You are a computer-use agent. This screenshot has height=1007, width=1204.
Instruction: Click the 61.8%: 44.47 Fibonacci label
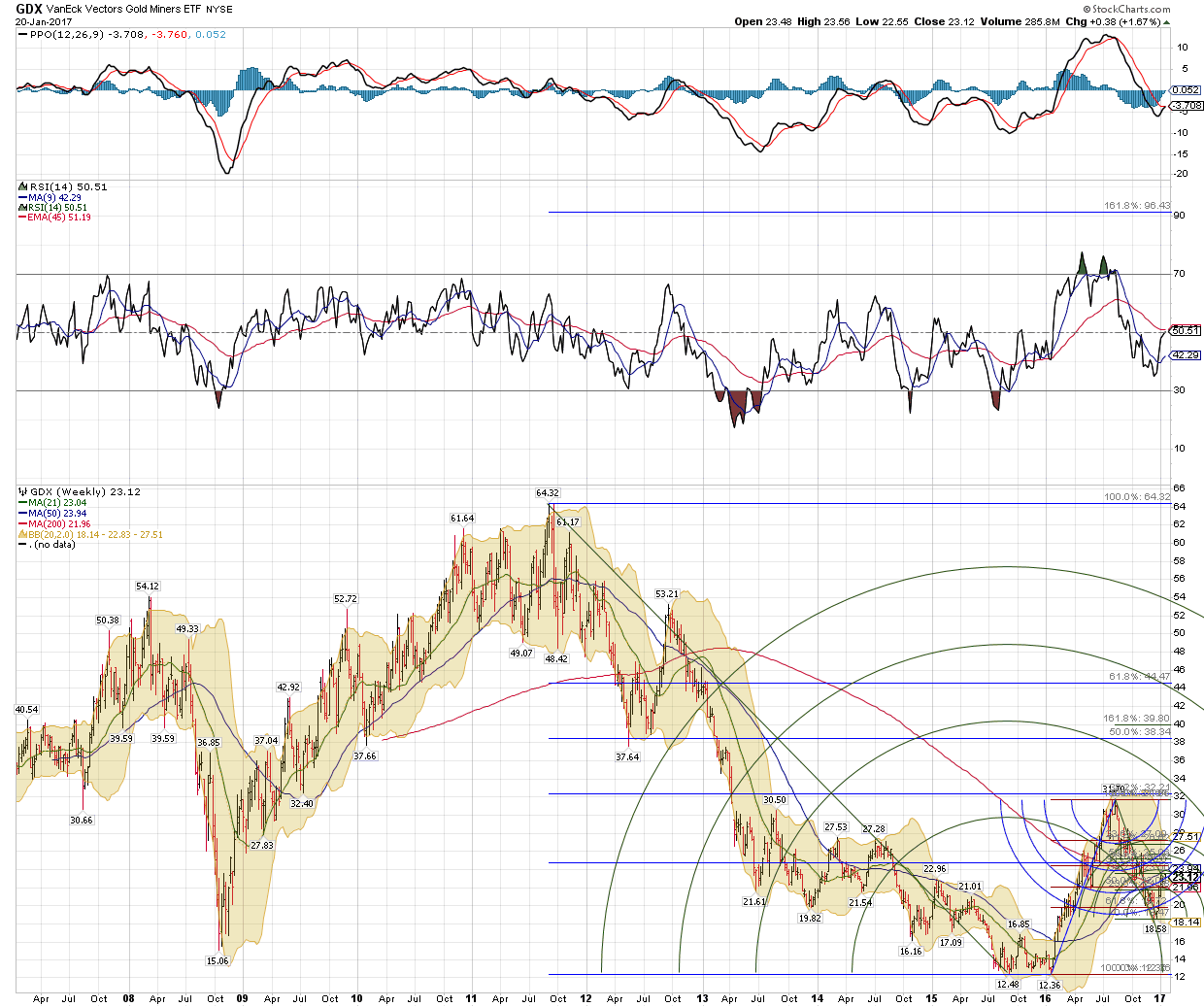click(x=1139, y=677)
